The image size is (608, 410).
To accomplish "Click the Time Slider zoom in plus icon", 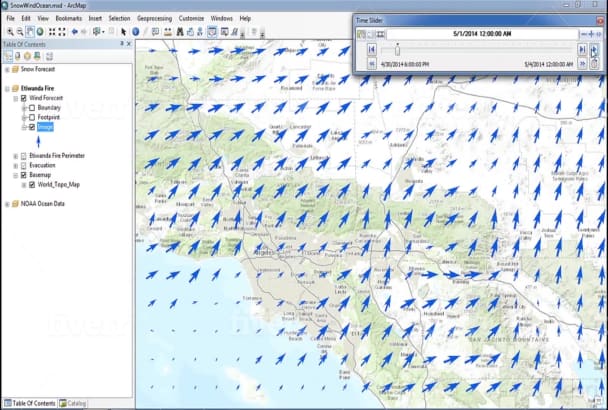I will click(x=591, y=34).
